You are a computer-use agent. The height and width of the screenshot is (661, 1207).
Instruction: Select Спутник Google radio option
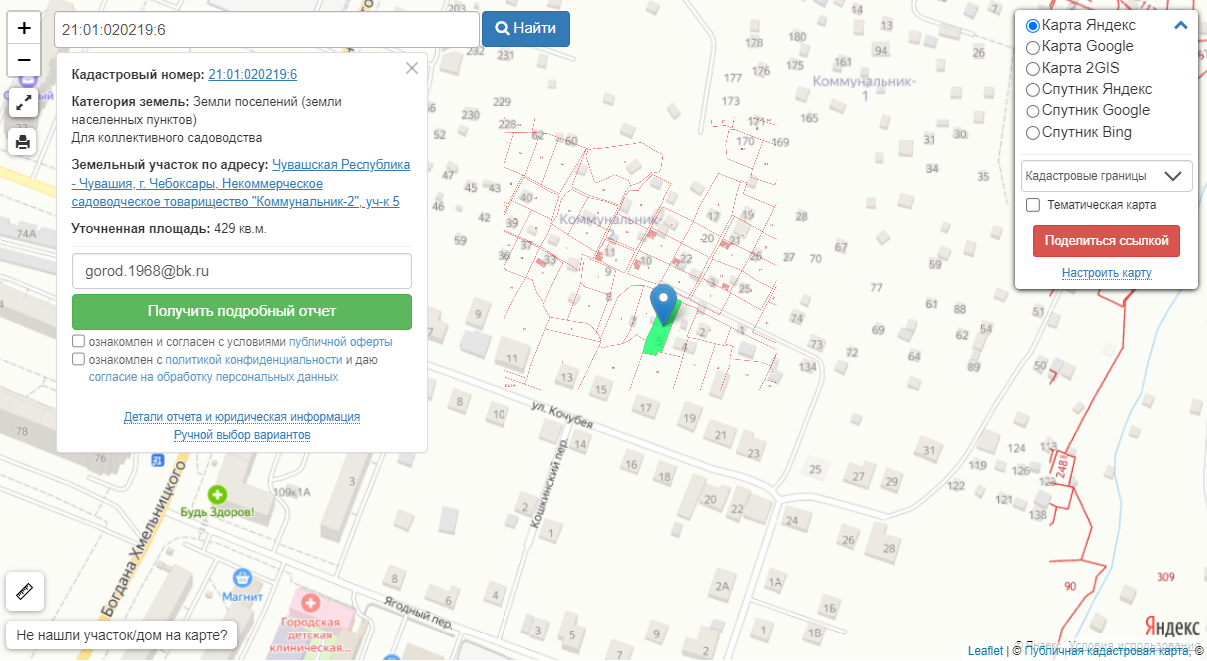tap(1033, 111)
